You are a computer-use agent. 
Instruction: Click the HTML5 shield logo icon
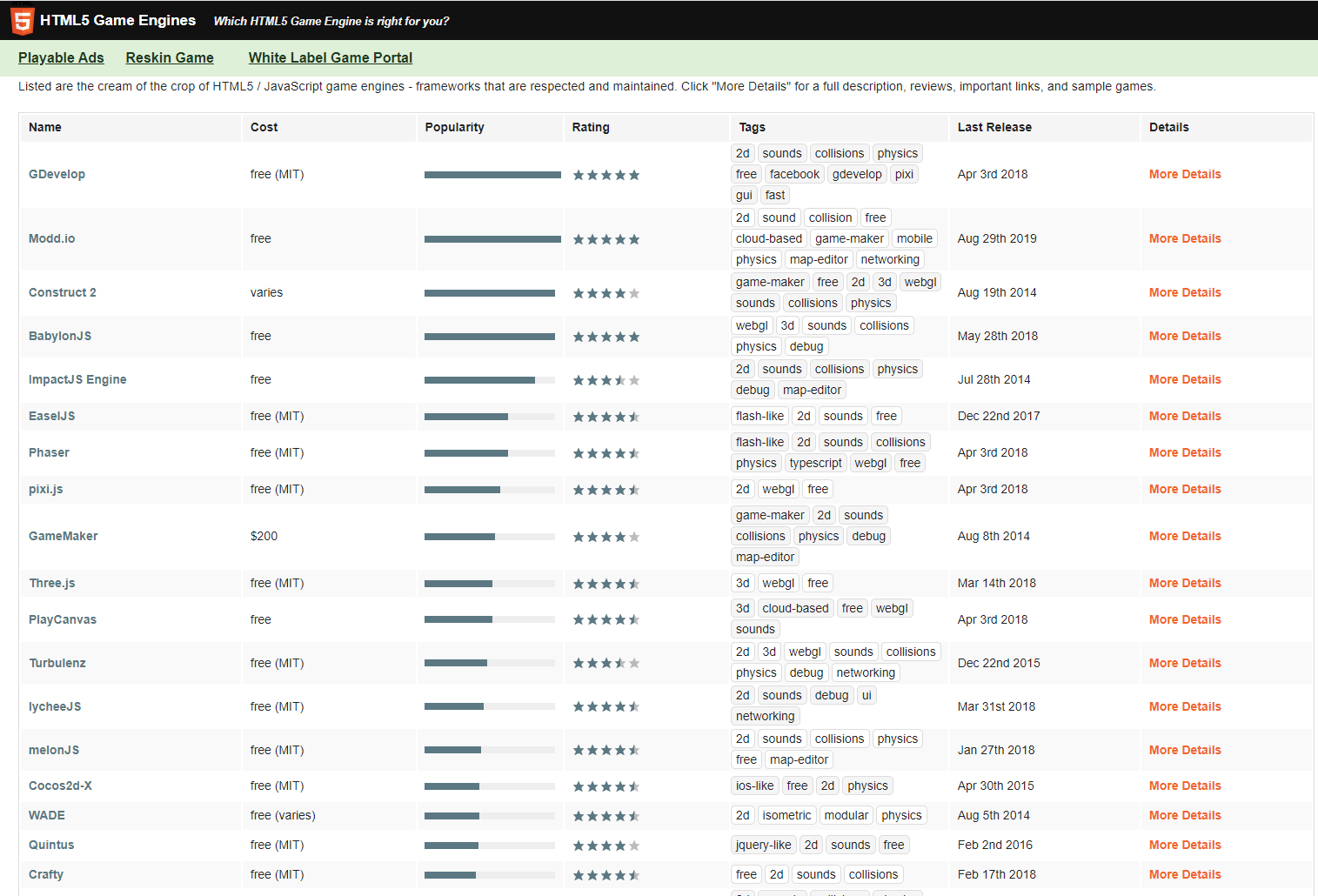[23, 21]
